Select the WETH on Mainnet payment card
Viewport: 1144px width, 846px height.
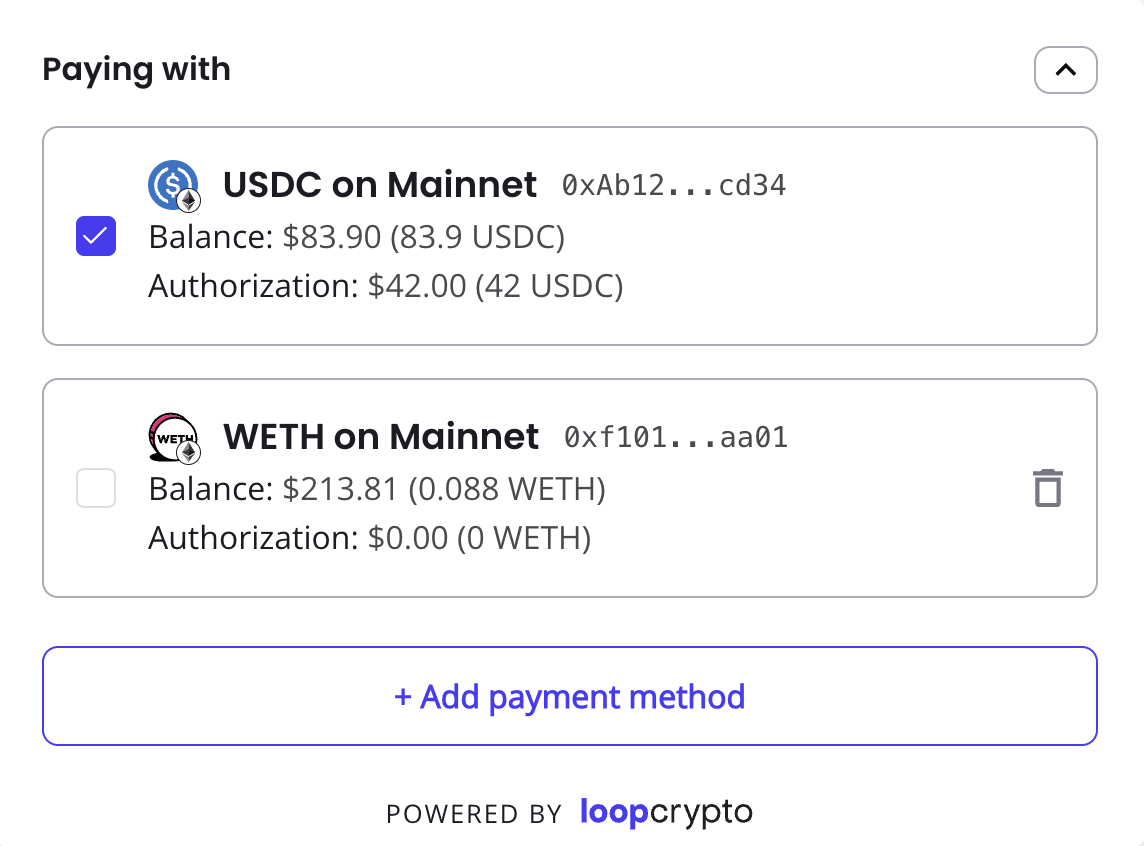coord(570,488)
